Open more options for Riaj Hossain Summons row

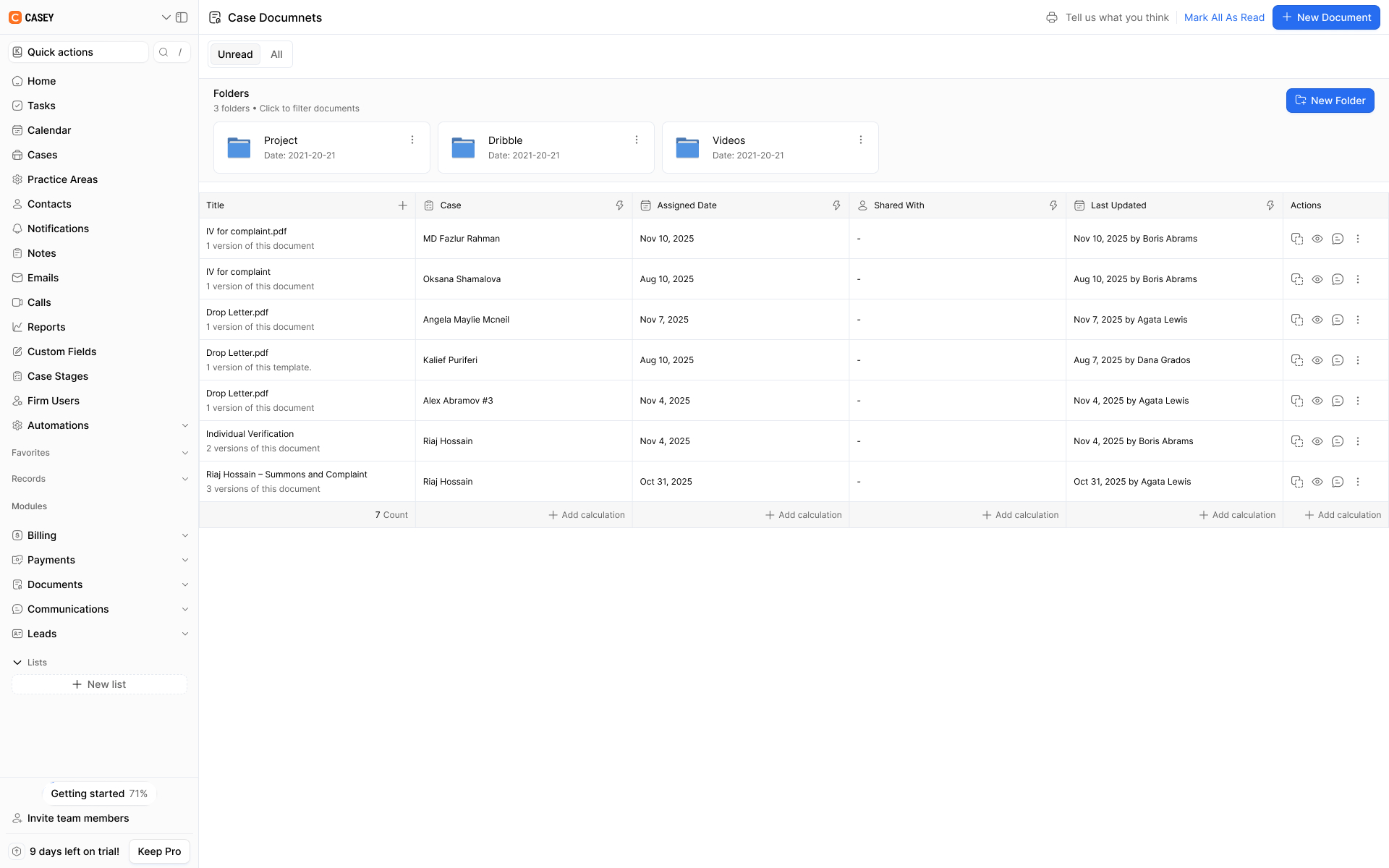[x=1358, y=482]
